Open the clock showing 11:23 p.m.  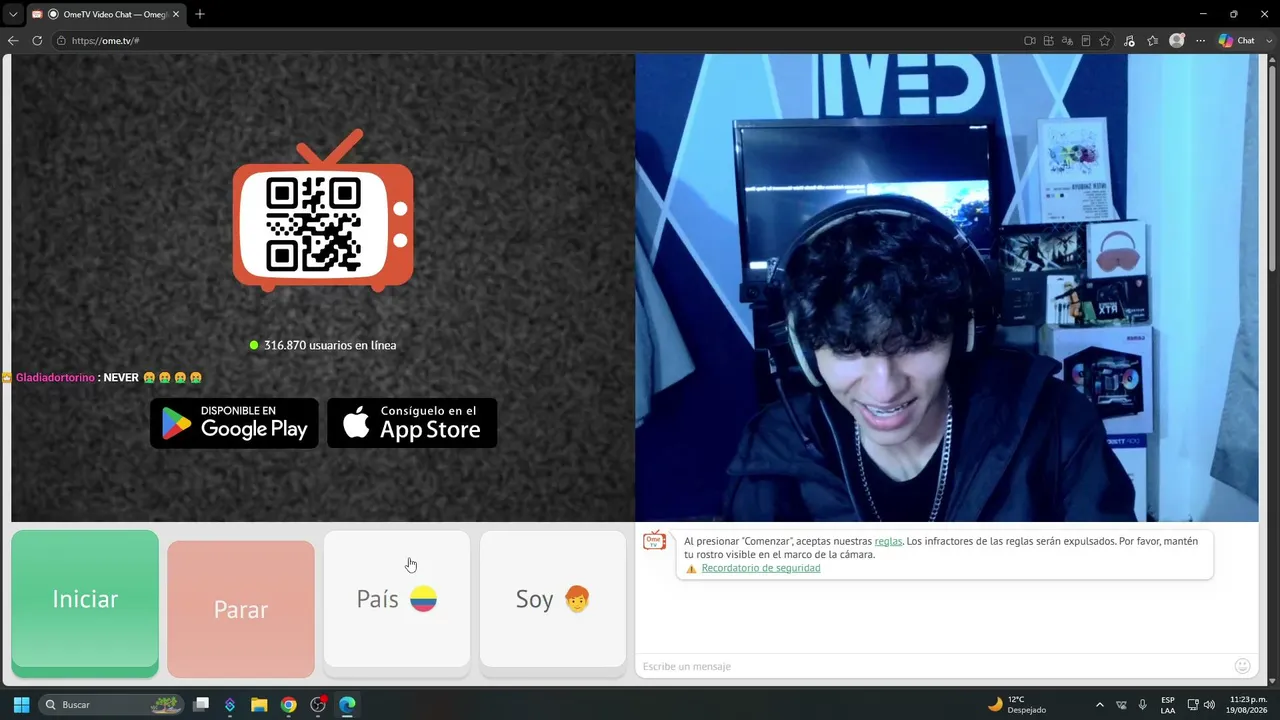[x=1248, y=705]
